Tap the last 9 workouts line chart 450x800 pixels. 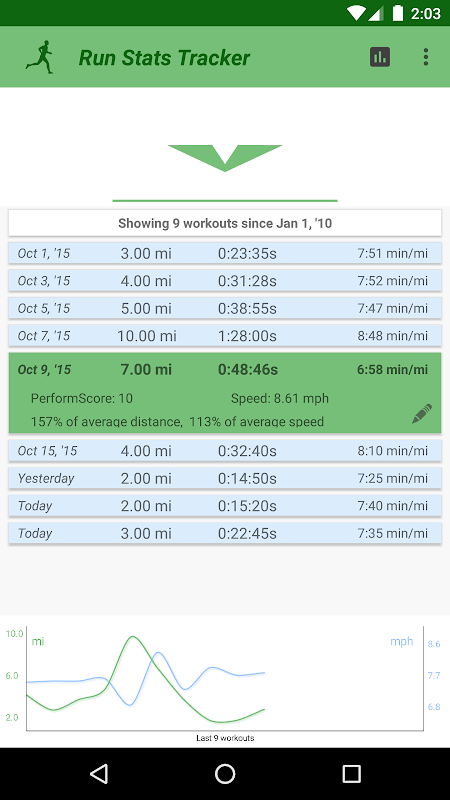tap(225, 681)
